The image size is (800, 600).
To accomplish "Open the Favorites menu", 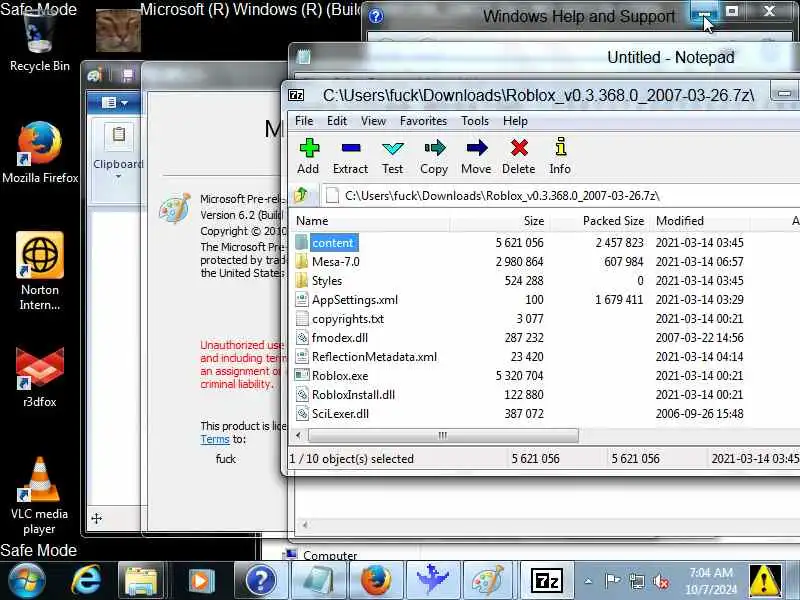I will (x=423, y=121).
